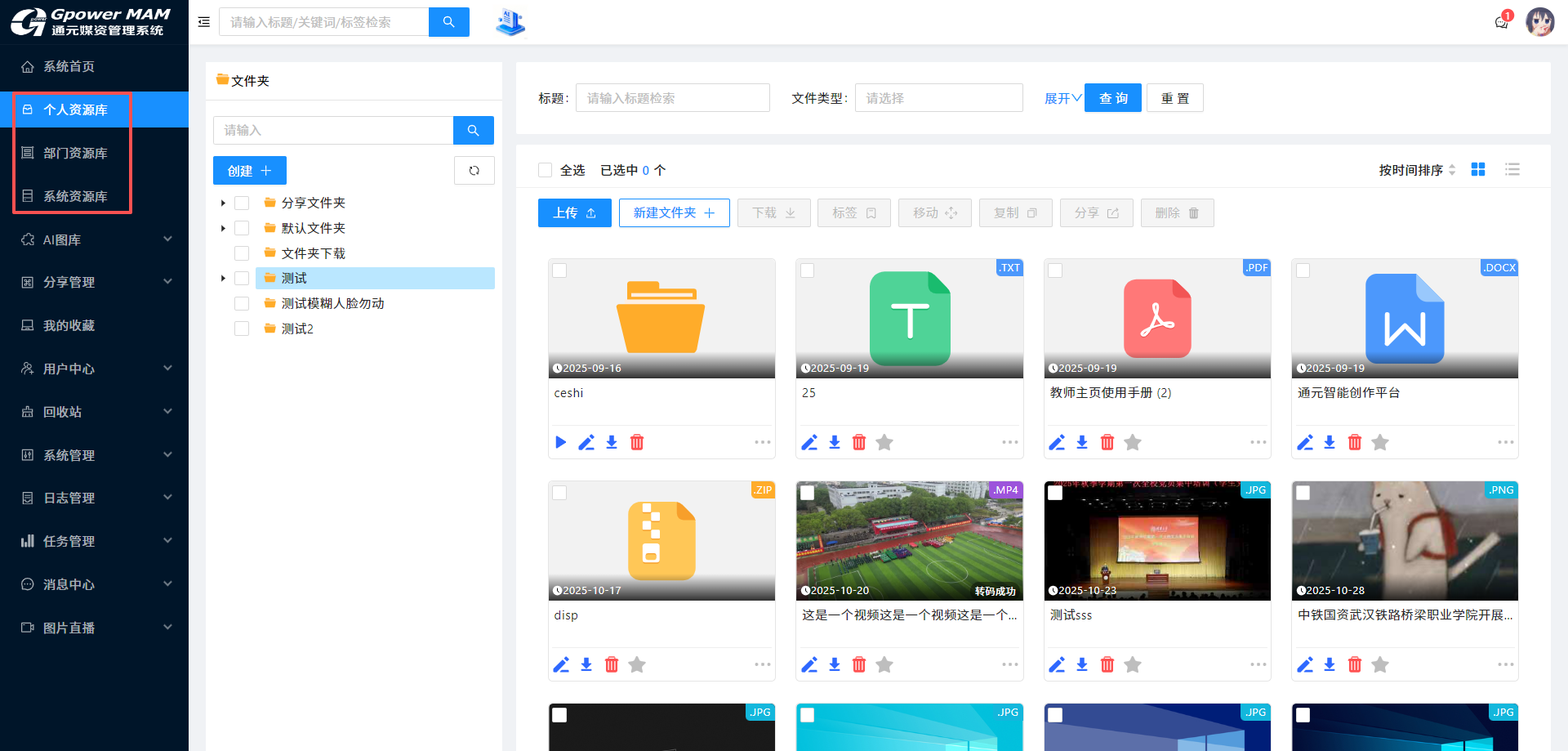The width and height of the screenshot is (1568, 751).
Task: Open the transcoding queue icon beside search
Action: [x=510, y=22]
